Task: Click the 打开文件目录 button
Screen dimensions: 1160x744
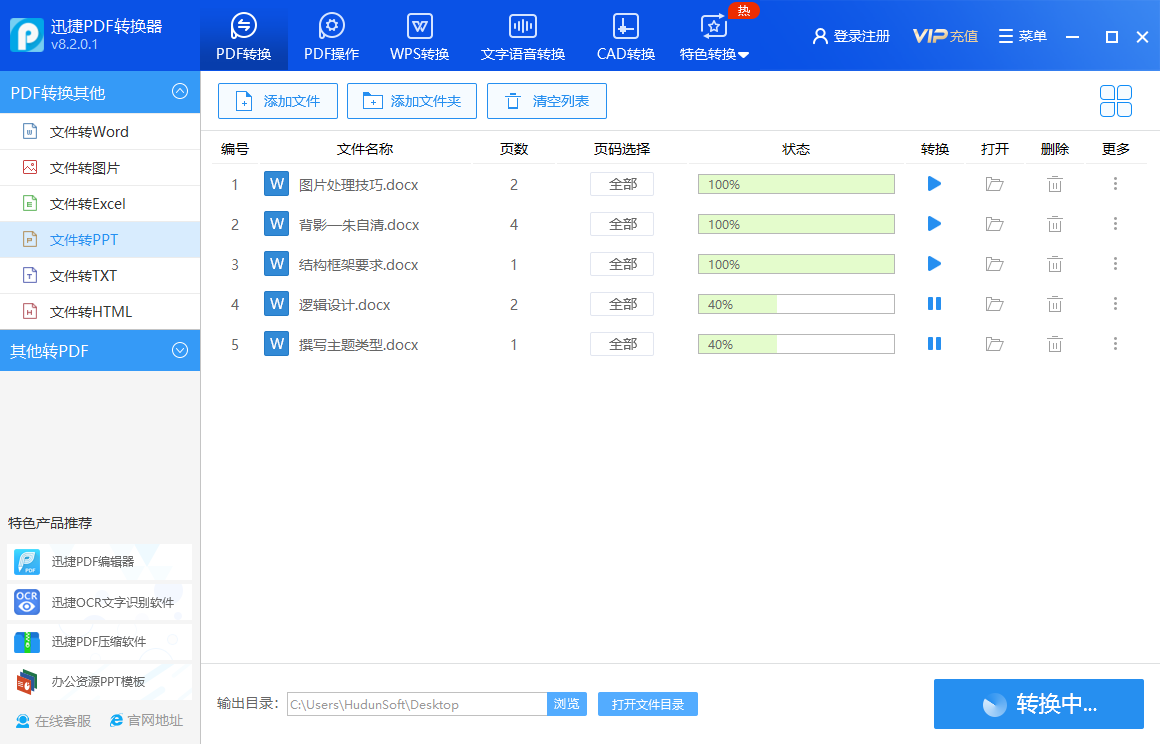Action: point(647,704)
